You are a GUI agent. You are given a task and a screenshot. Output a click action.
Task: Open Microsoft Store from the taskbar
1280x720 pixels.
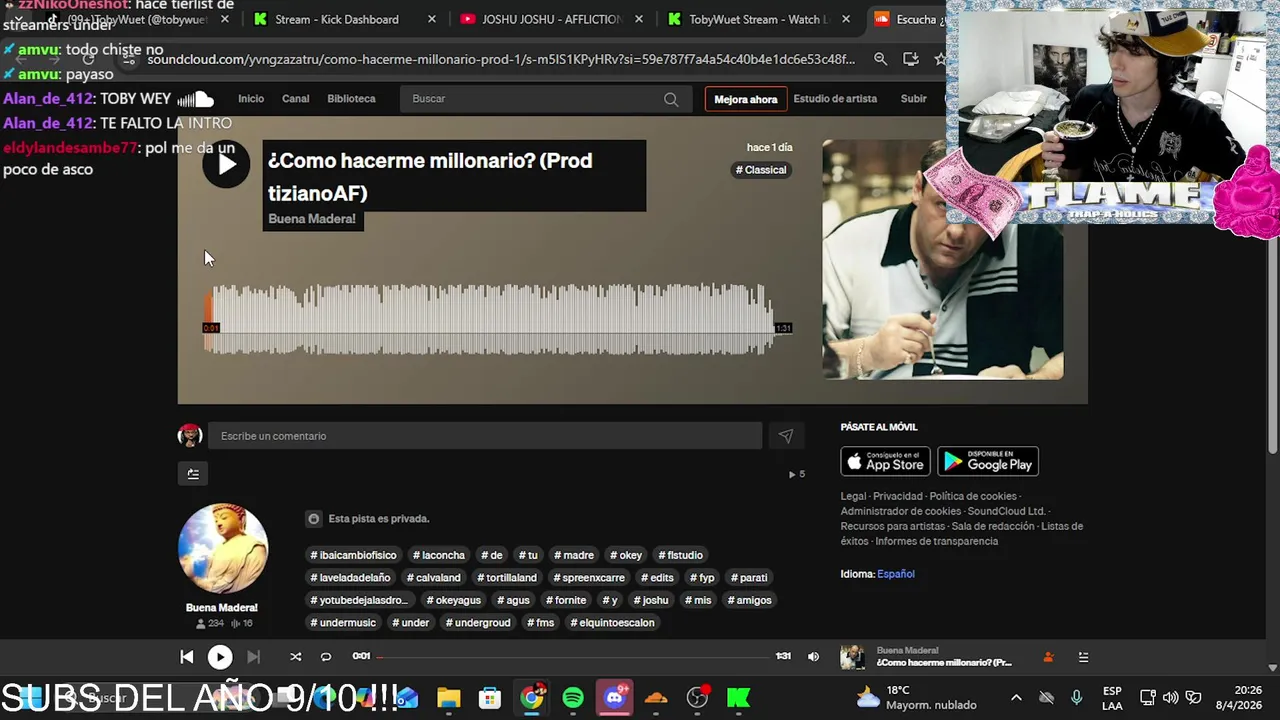pyautogui.click(x=489, y=698)
